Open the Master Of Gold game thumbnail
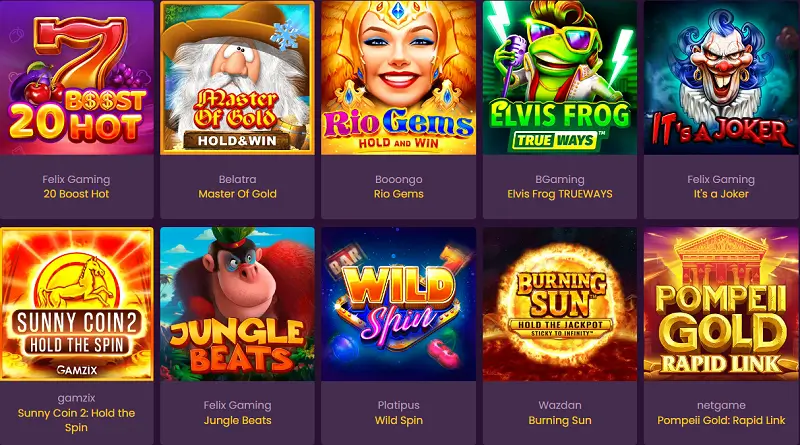Screen dimensions: 800x445 pyautogui.click(x=237, y=78)
